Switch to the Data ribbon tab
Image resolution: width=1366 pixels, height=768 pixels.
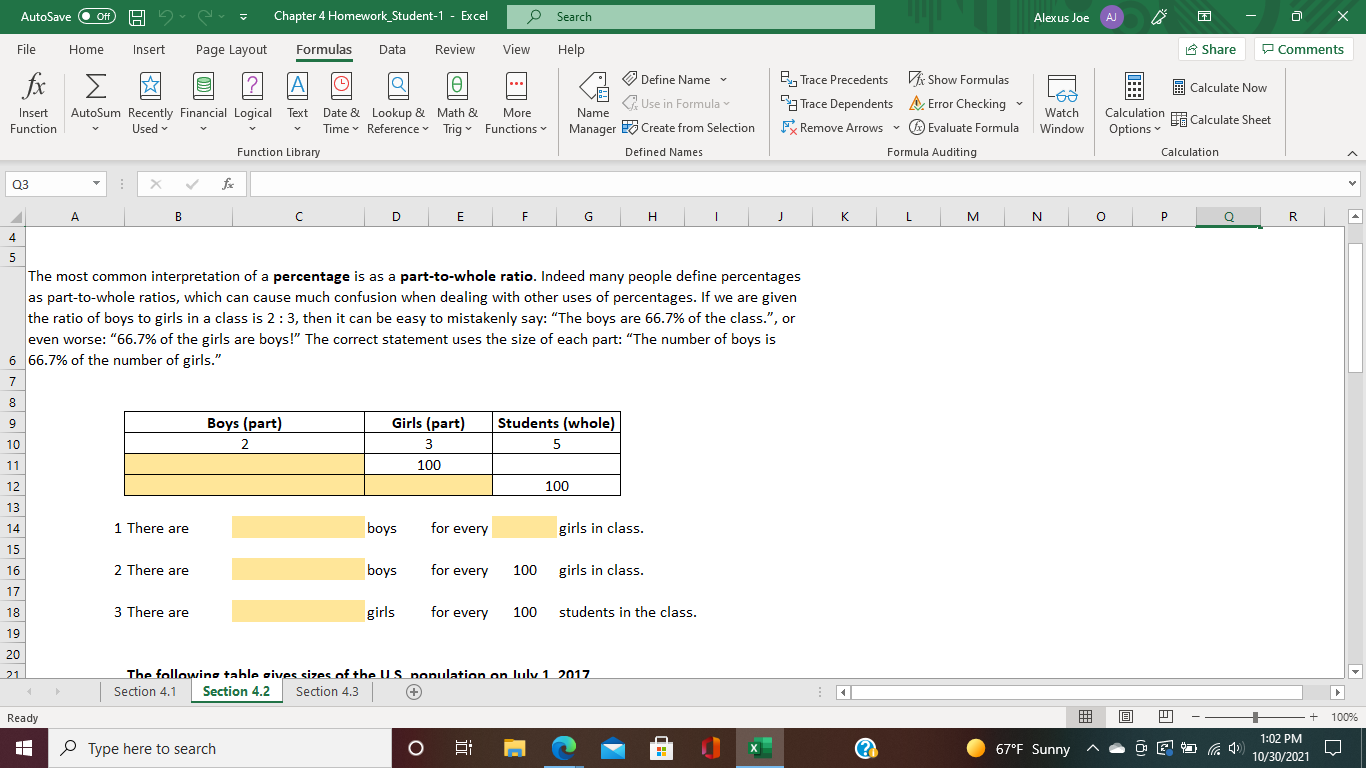[392, 49]
